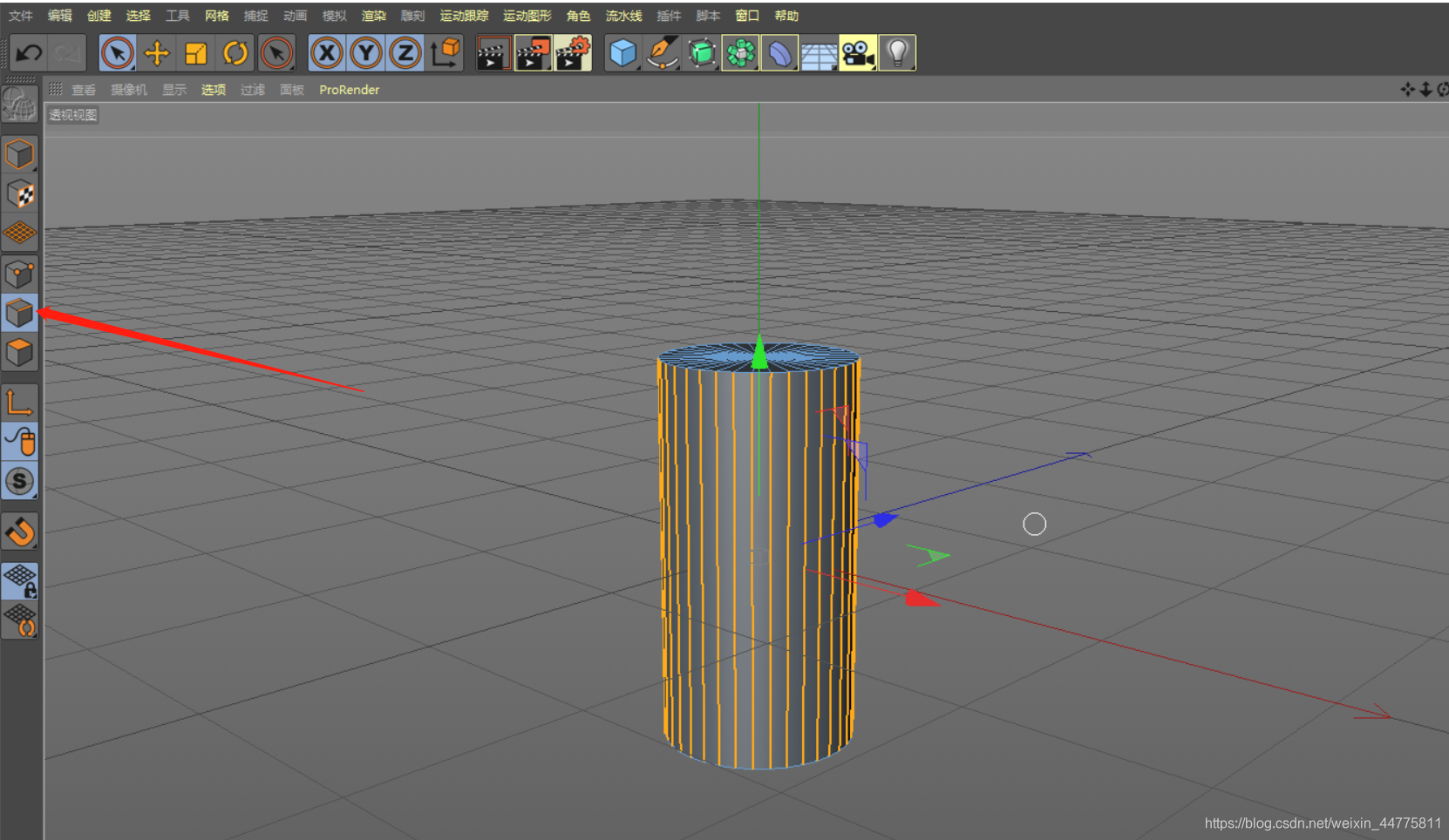Open the 文件 menu

pyautogui.click(x=21, y=16)
